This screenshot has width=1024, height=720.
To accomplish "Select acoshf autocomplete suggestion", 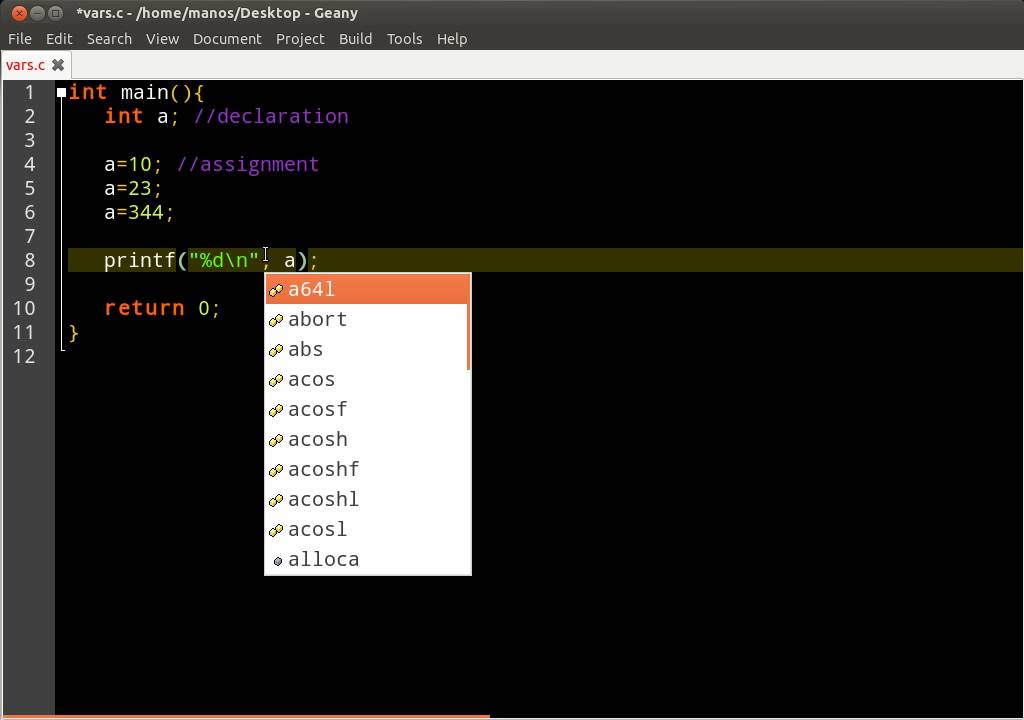I will coord(368,470).
